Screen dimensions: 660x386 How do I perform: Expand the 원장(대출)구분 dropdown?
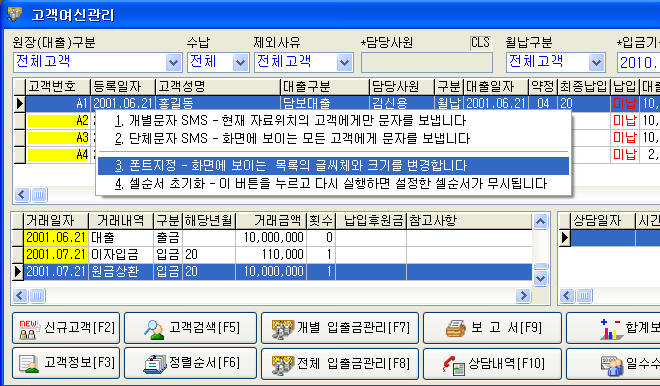pyautogui.click(x=173, y=63)
